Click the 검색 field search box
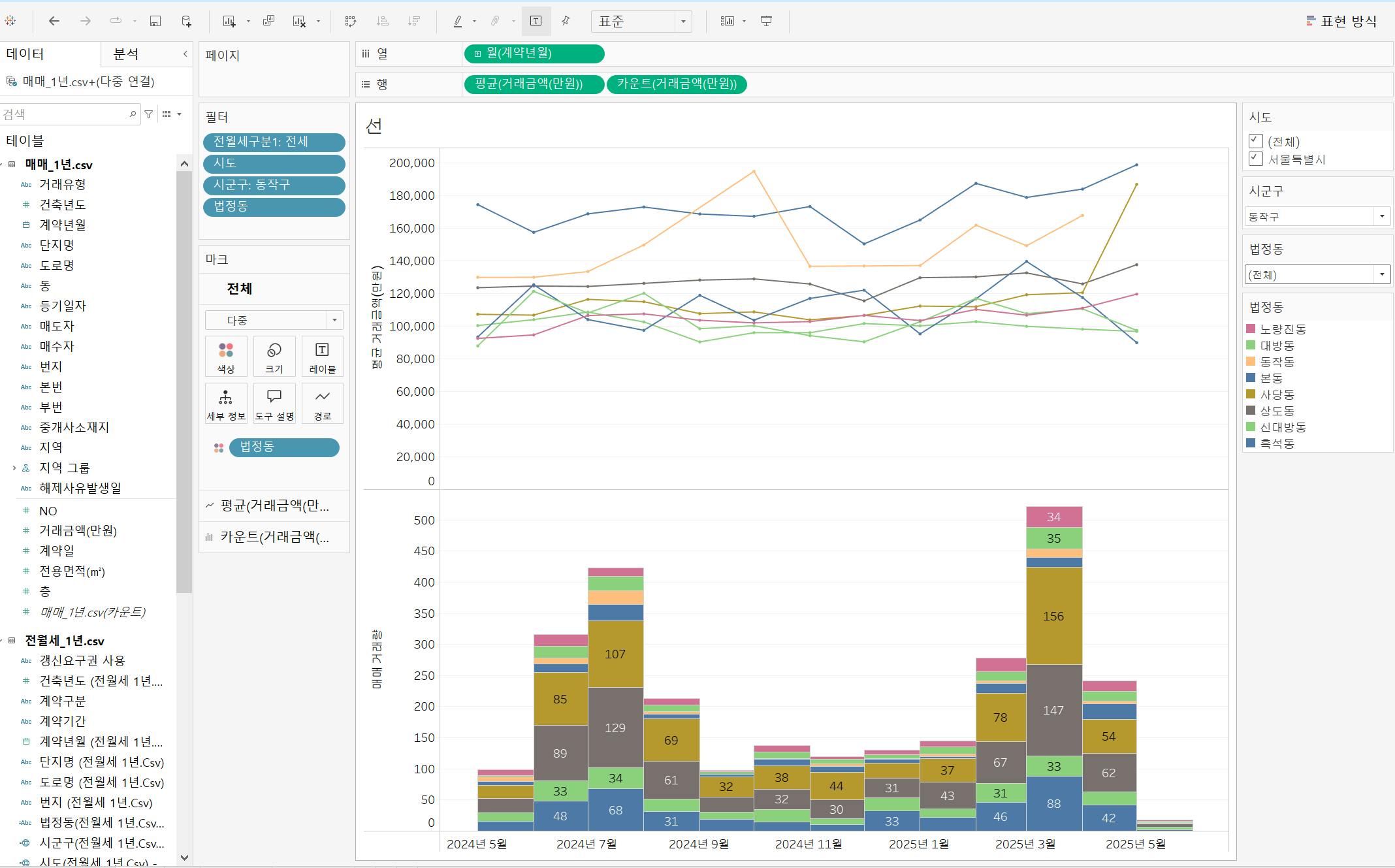The image size is (1395, 868). (65, 114)
